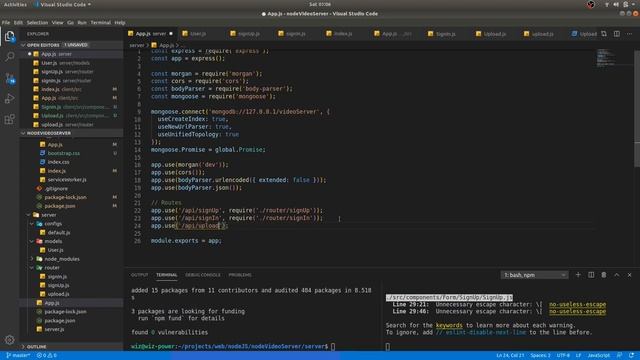The image size is (640, 360).
Task: Follow the 'keywords' link in terminal
Action: pyautogui.click(x=449, y=325)
